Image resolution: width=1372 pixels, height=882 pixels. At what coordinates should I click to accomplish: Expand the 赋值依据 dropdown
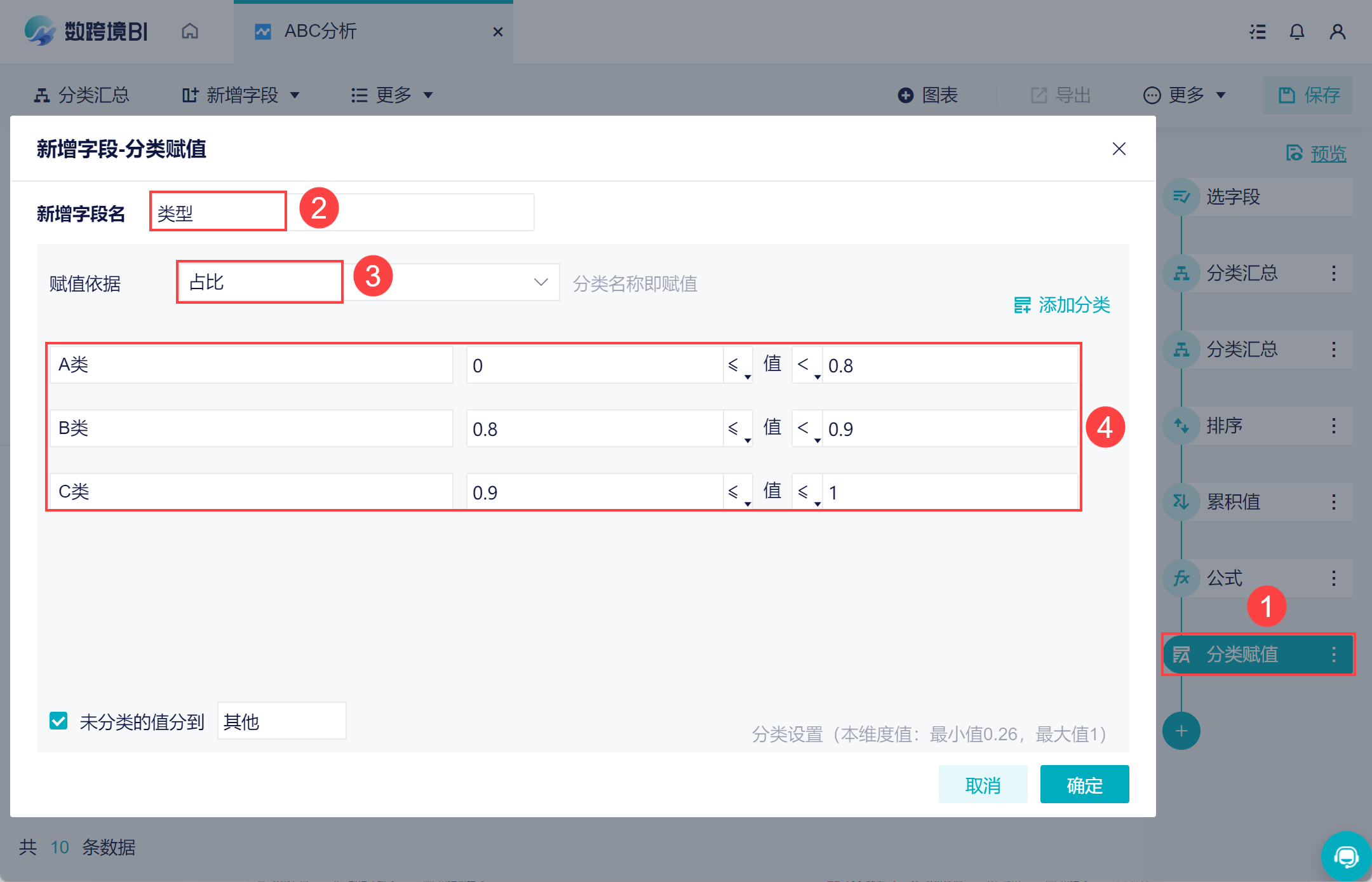541,282
